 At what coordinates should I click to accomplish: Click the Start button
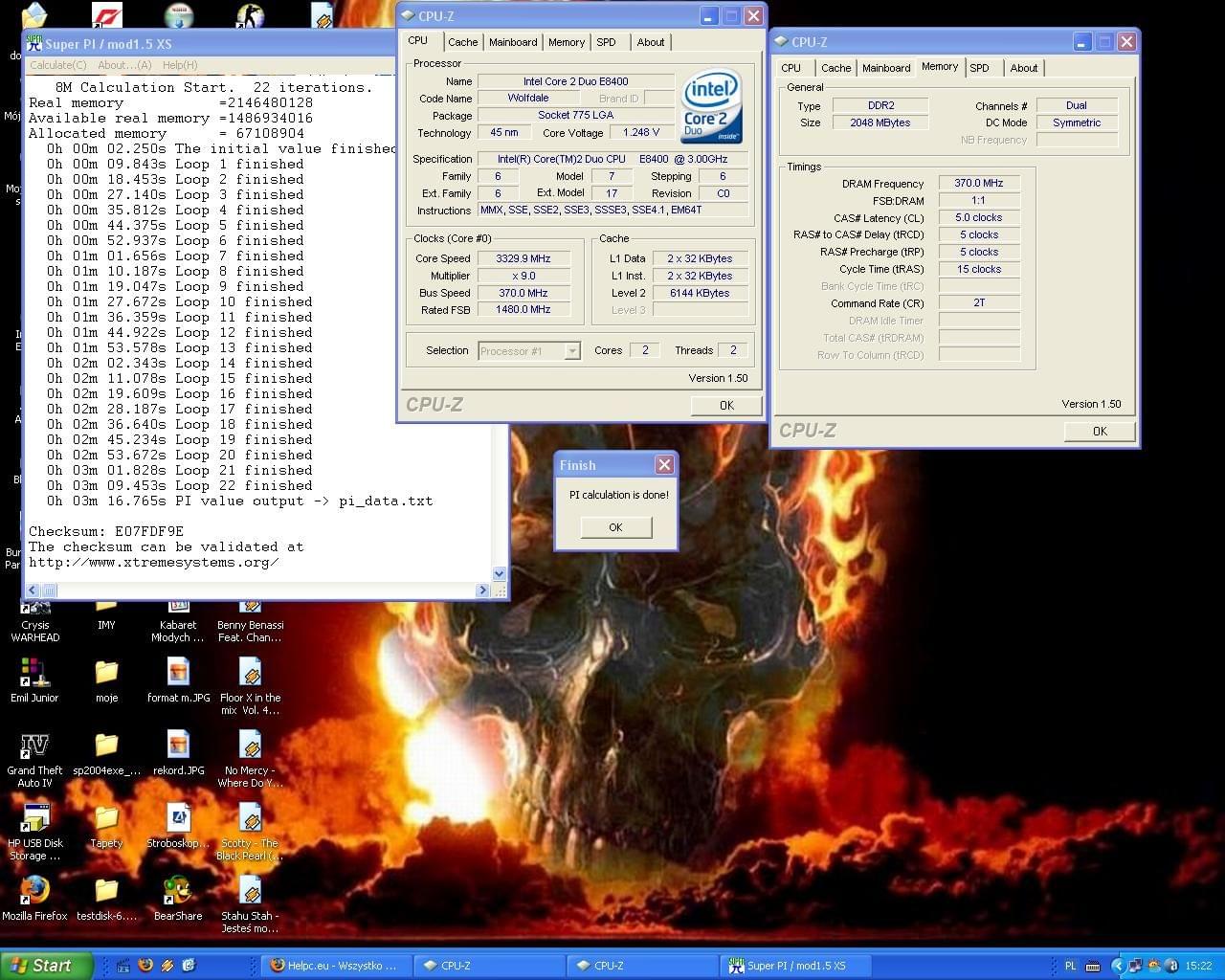point(46,966)
